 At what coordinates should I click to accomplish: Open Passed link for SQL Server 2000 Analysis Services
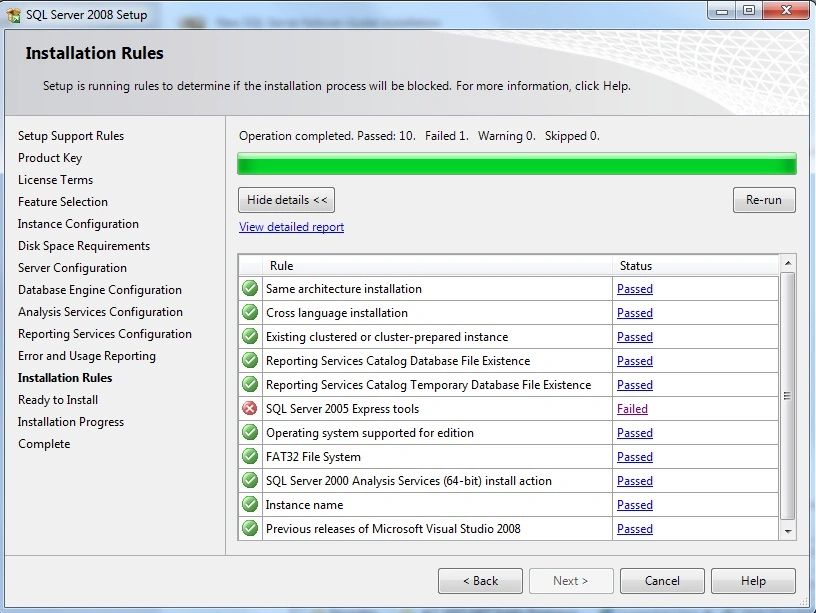(634, 480)
